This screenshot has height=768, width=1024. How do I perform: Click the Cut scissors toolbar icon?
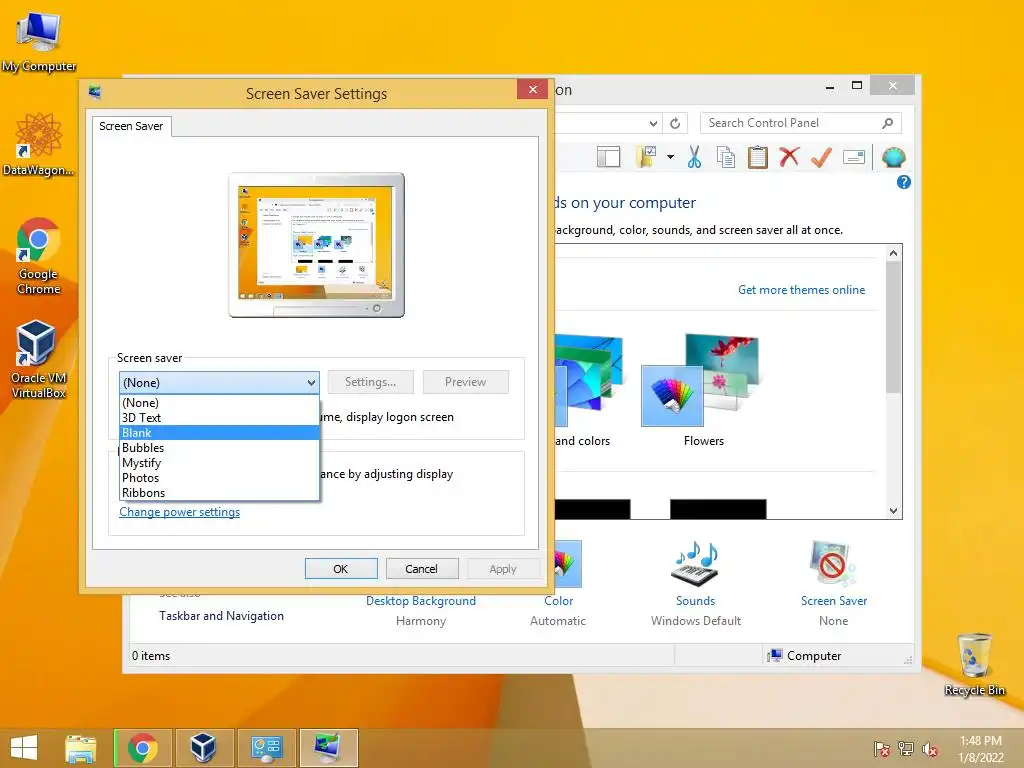click(x=694, y=157)
